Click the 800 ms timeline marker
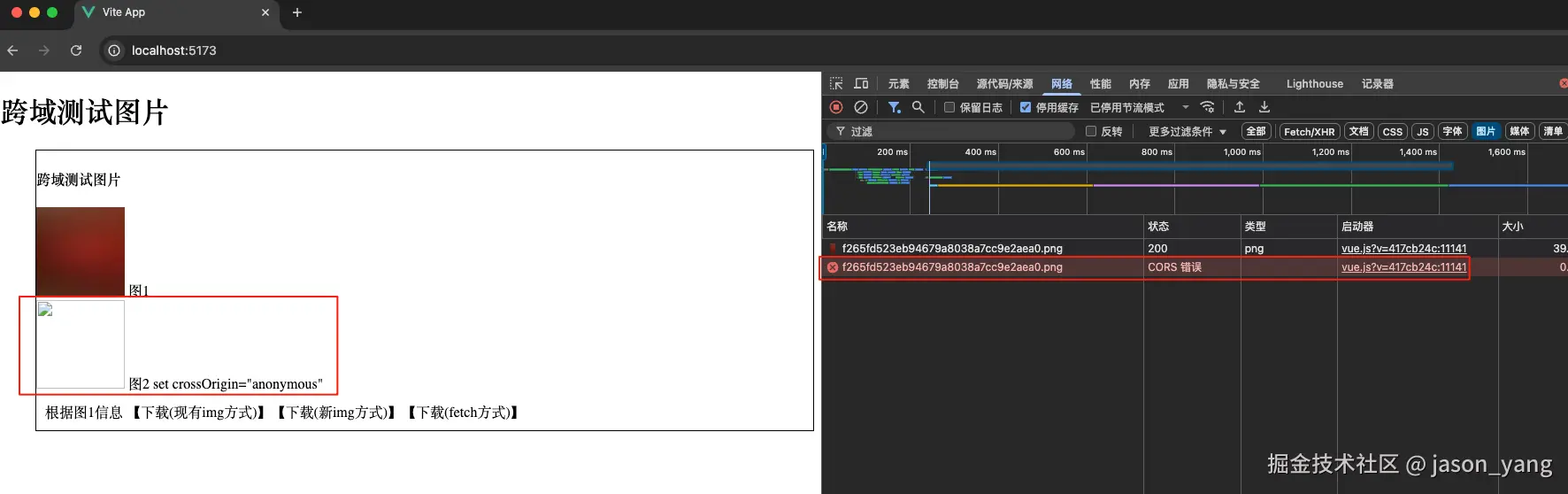 [1157, 152]
